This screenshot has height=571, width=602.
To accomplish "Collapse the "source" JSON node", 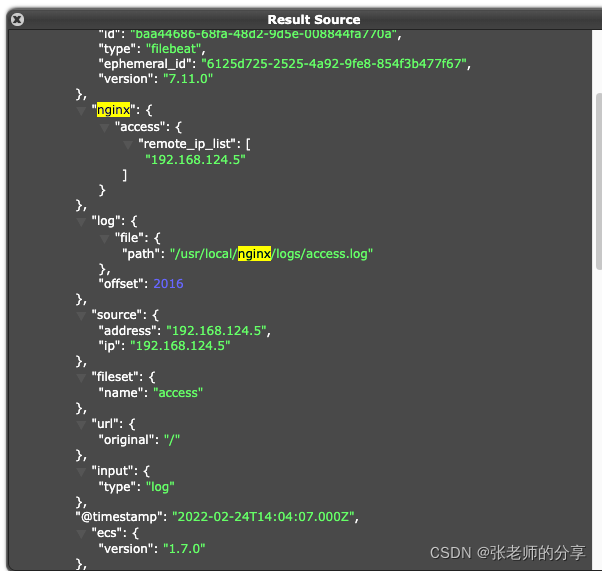I will [x=81, y=316].
